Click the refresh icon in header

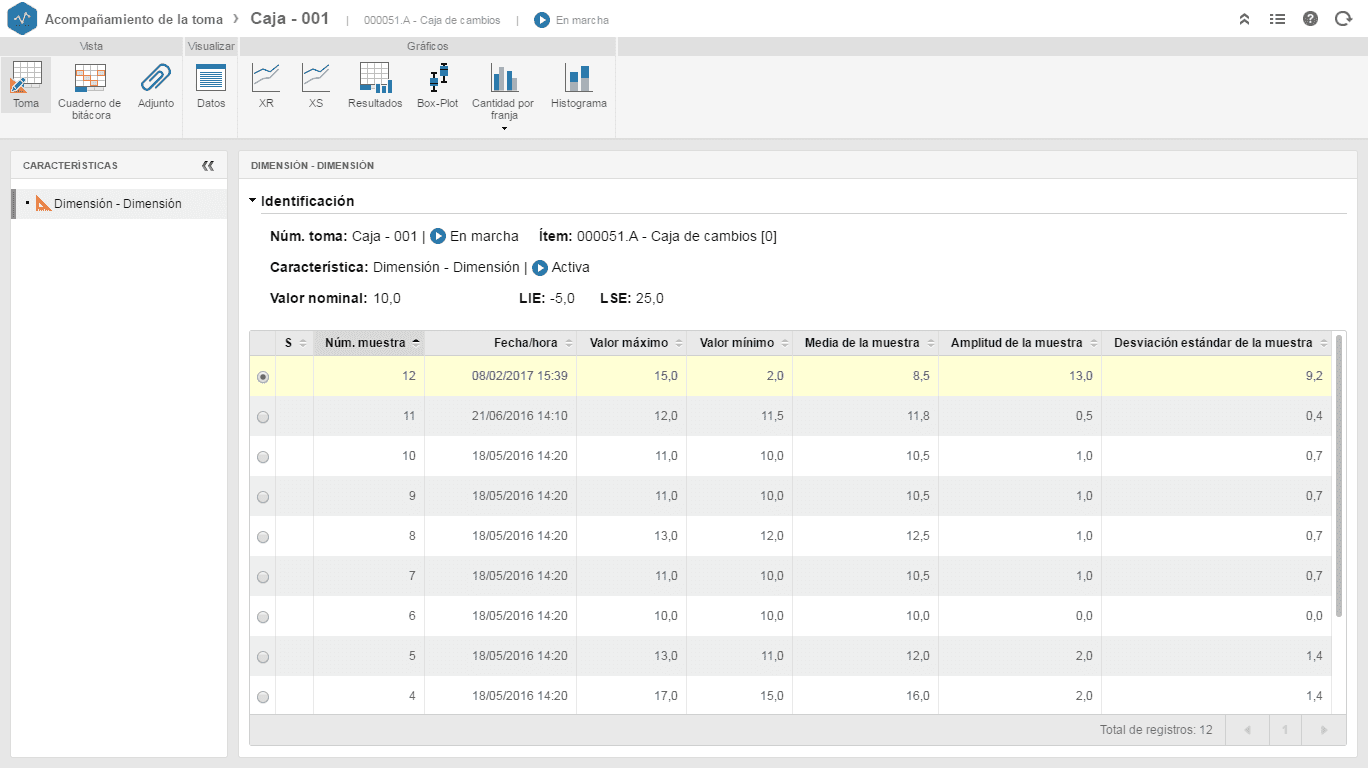[x=1343, y=19]
